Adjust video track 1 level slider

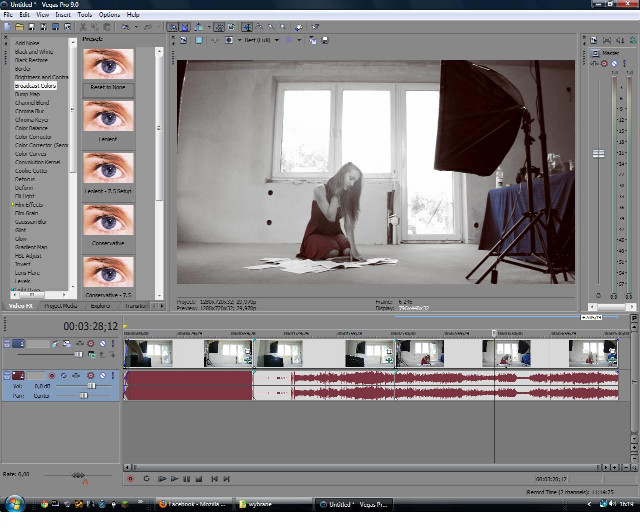pos(78,354)
